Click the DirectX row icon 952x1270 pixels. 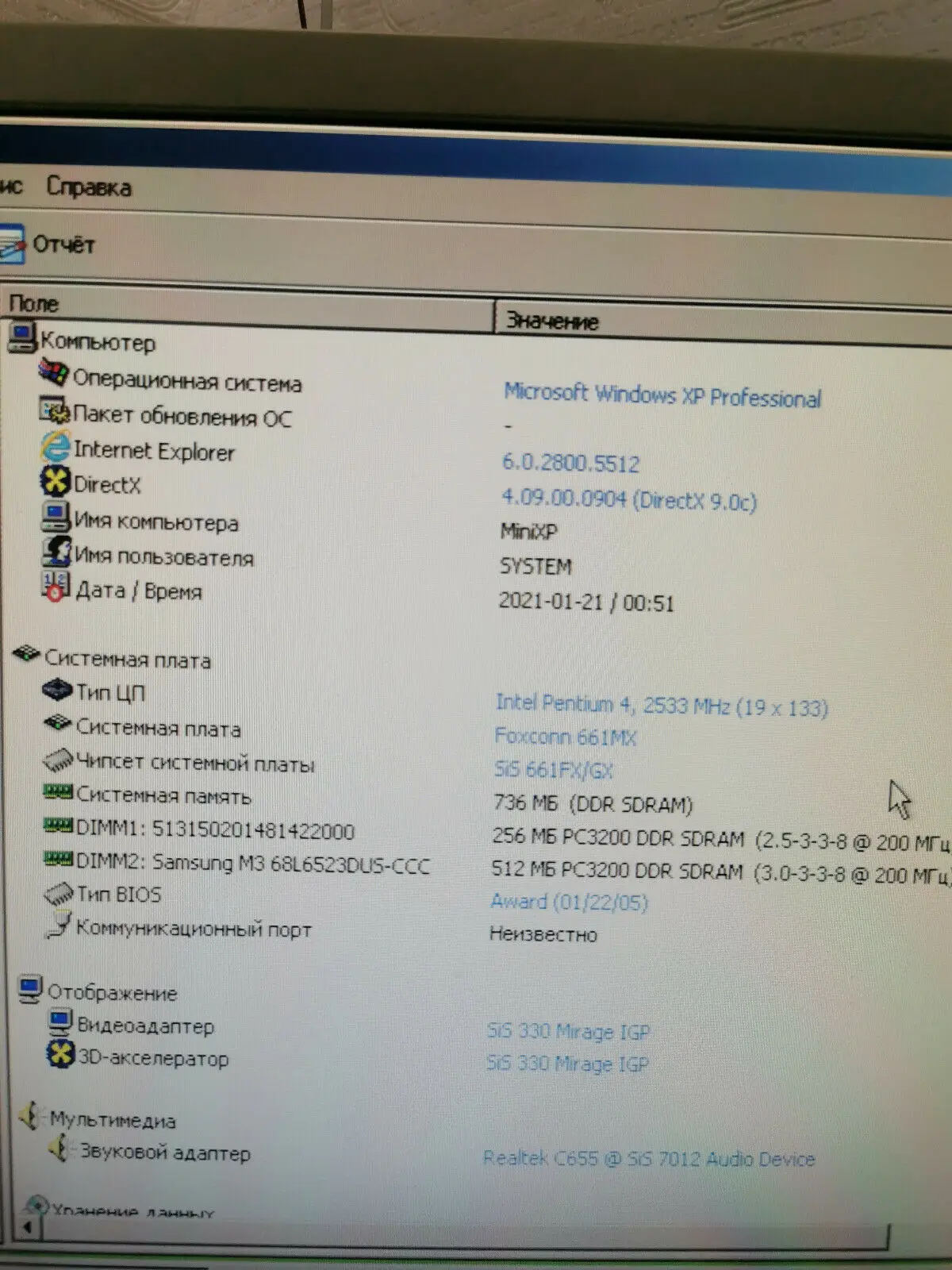[56, 481]
